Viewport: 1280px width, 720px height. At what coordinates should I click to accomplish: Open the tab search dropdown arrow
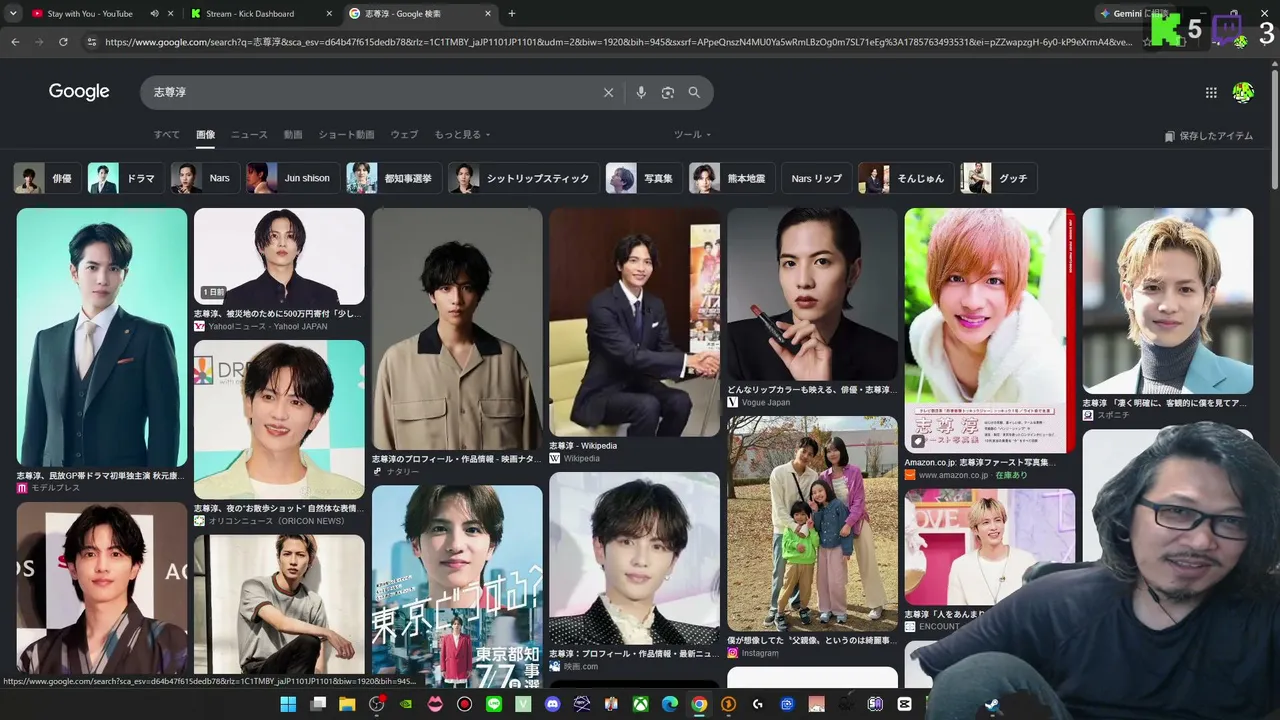[x=13, y=14]
